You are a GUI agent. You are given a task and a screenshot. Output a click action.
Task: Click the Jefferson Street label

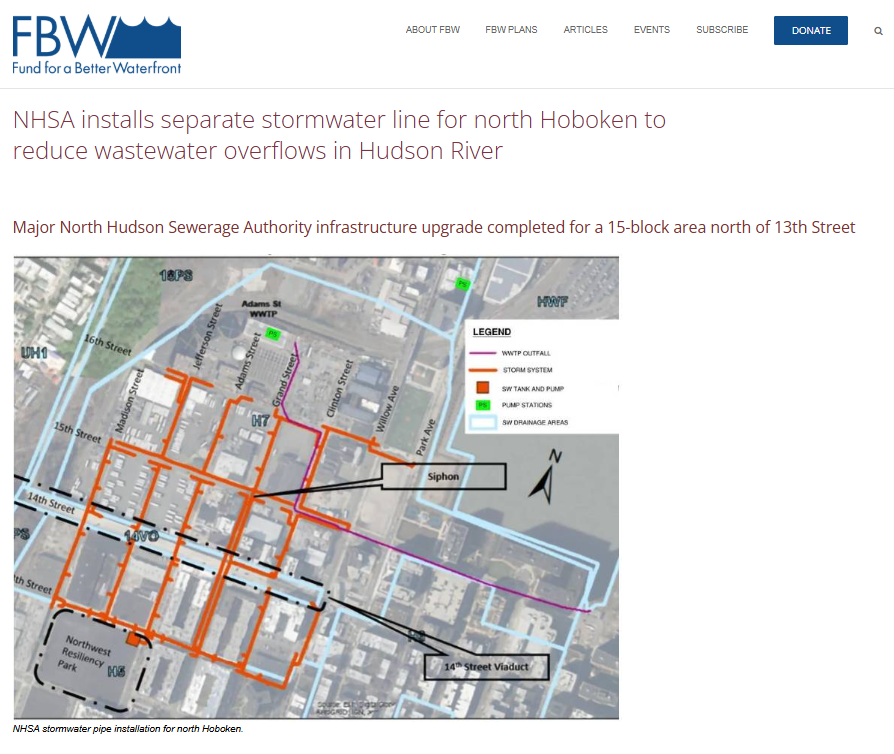pos(207,337)
